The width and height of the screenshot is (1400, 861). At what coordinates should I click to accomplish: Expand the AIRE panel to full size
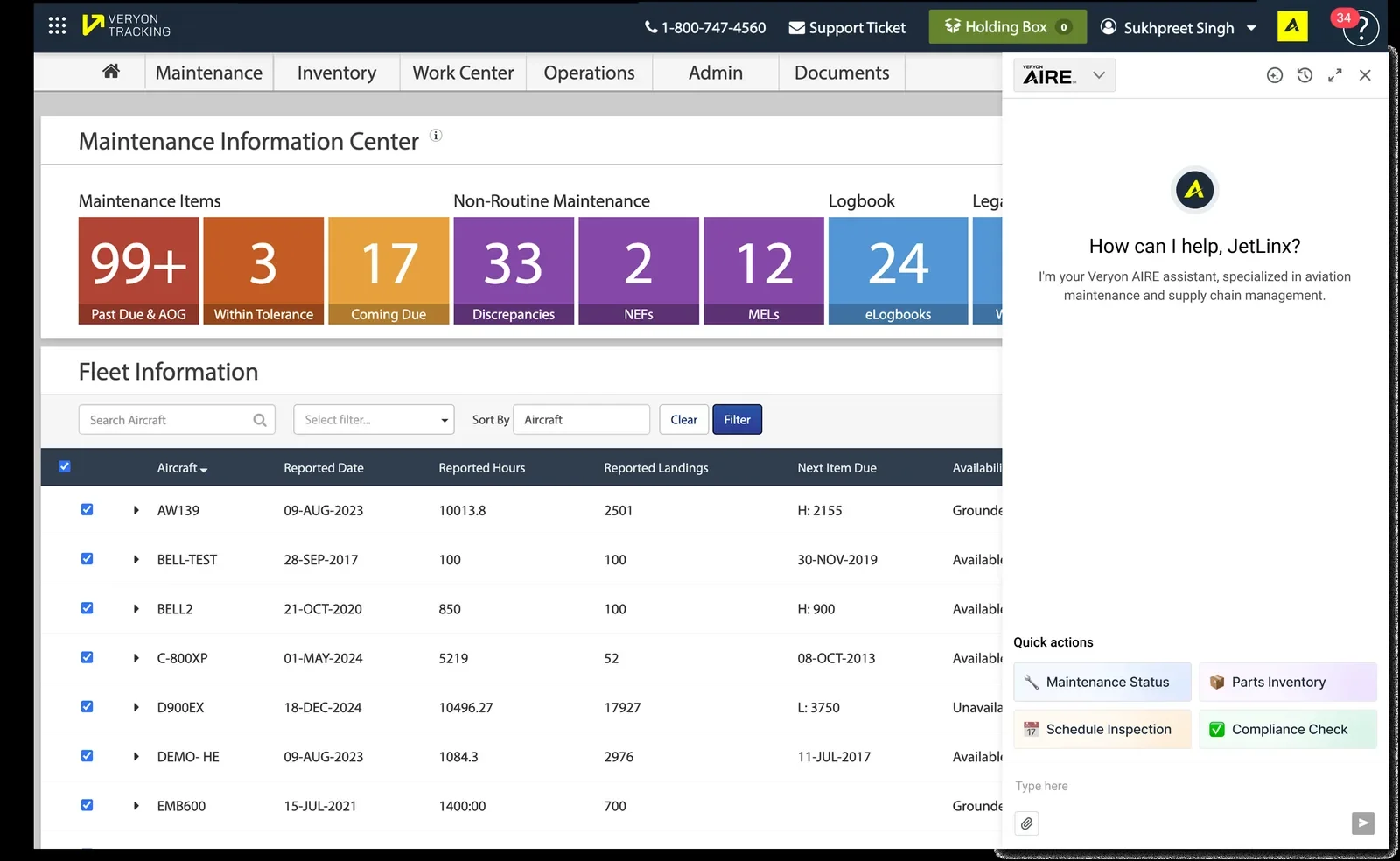(x=1334, y=75)
